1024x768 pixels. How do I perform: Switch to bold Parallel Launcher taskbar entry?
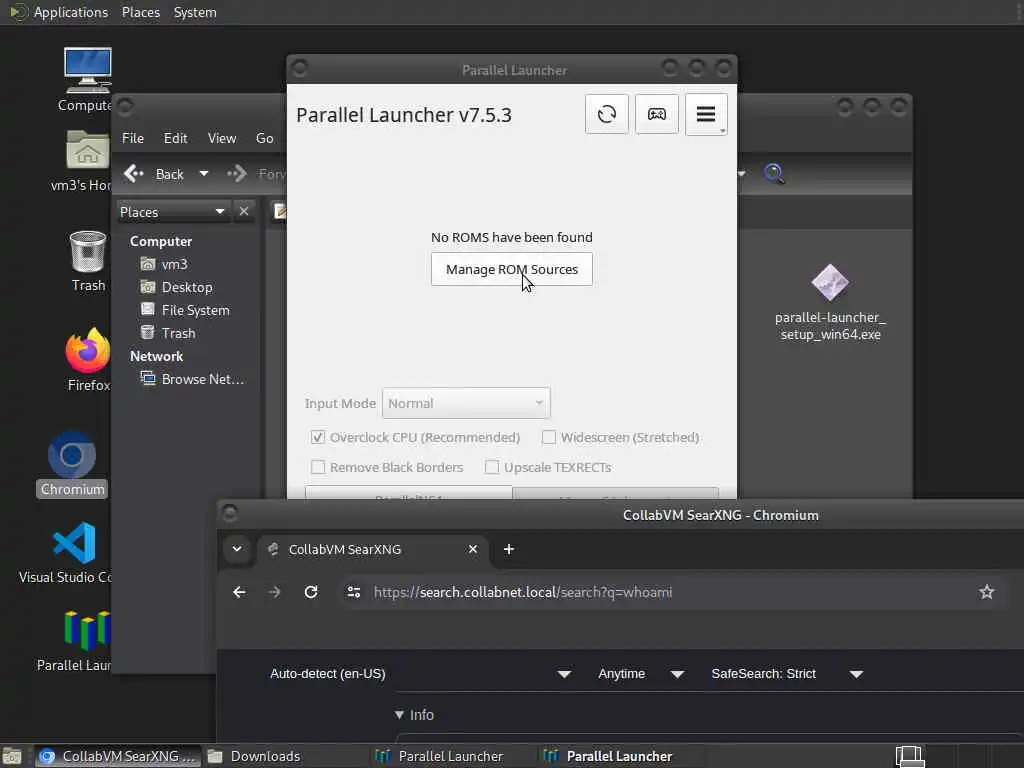[607, 756]
